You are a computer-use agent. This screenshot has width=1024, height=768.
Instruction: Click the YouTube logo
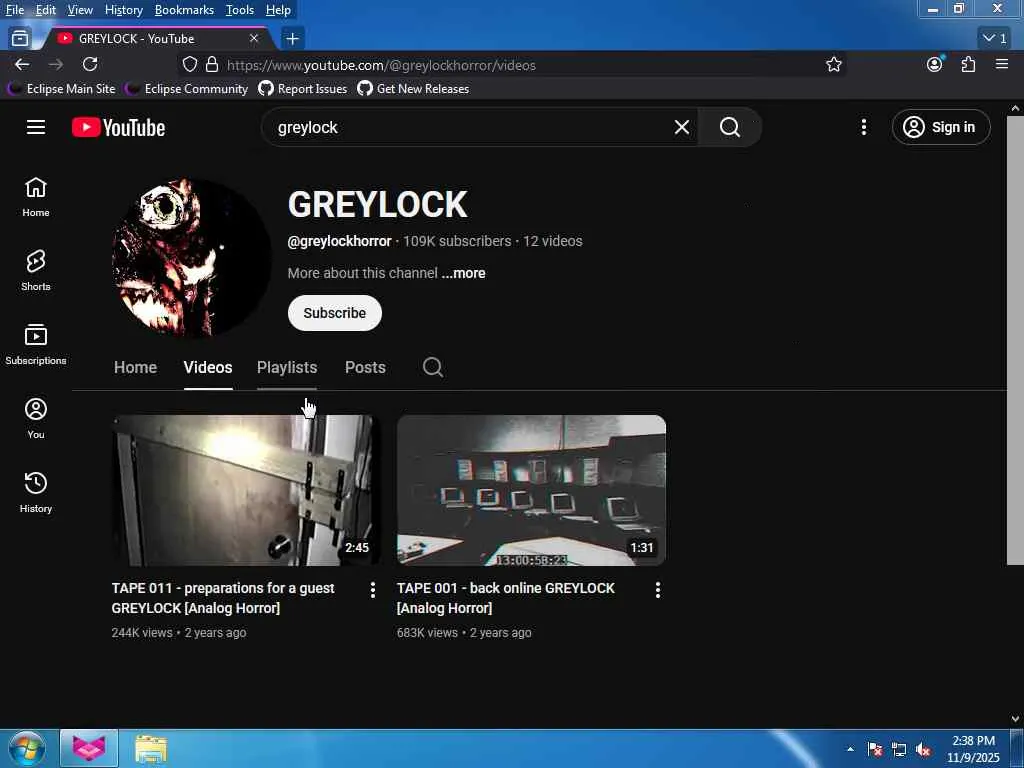click(118, 127)
